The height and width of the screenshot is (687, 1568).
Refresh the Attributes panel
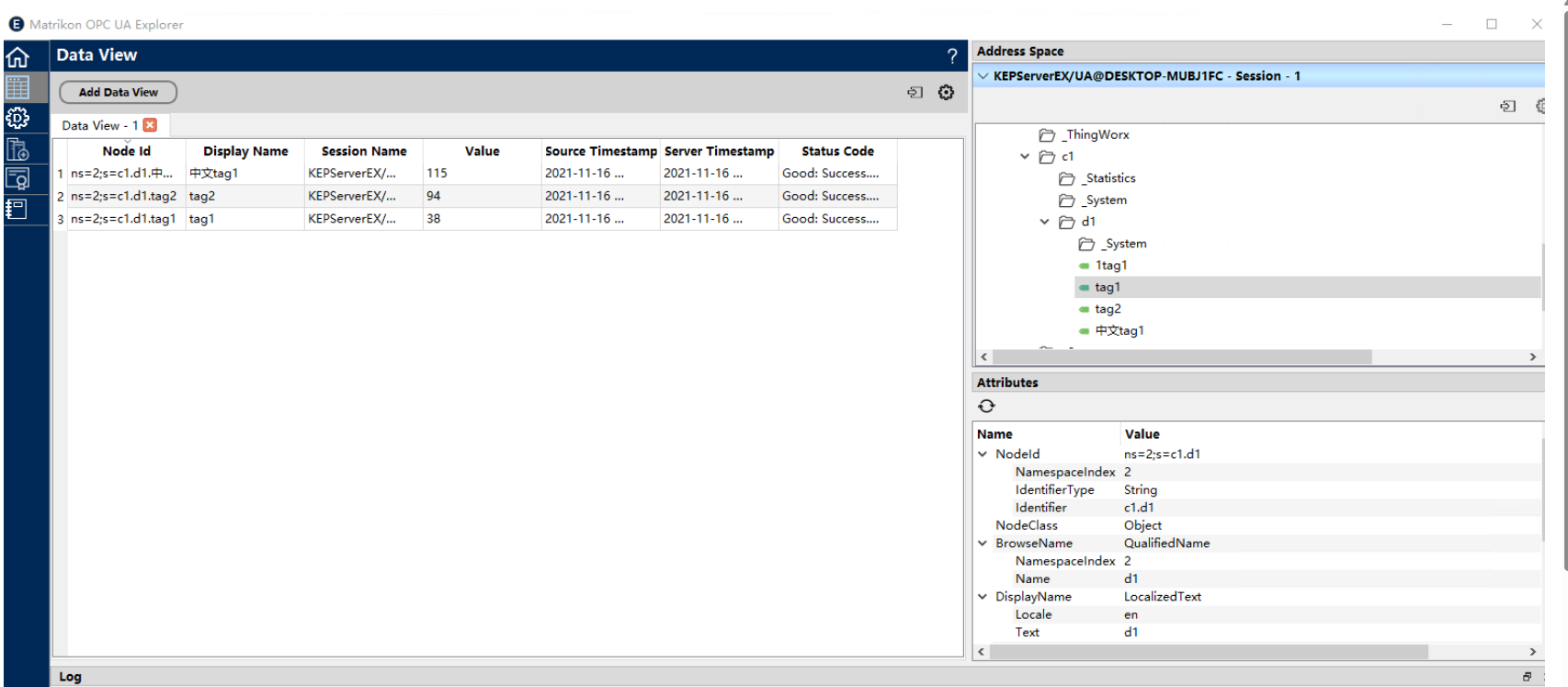coord(986,406)
